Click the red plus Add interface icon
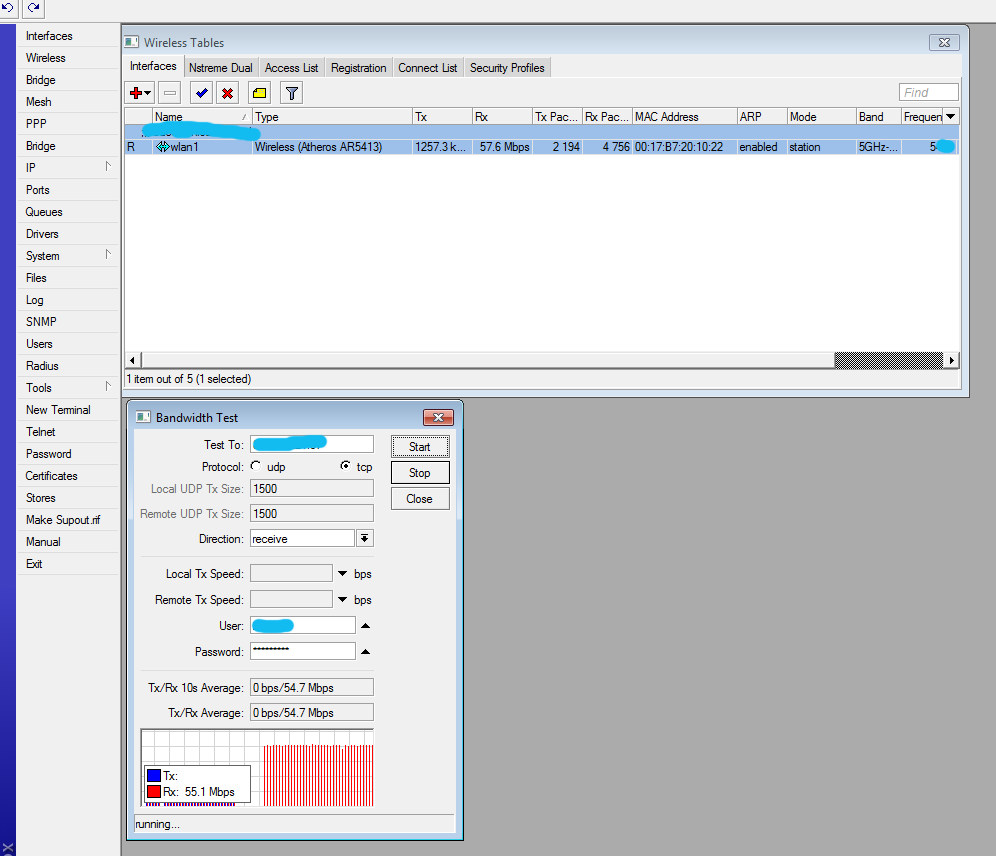 [136, 93]
